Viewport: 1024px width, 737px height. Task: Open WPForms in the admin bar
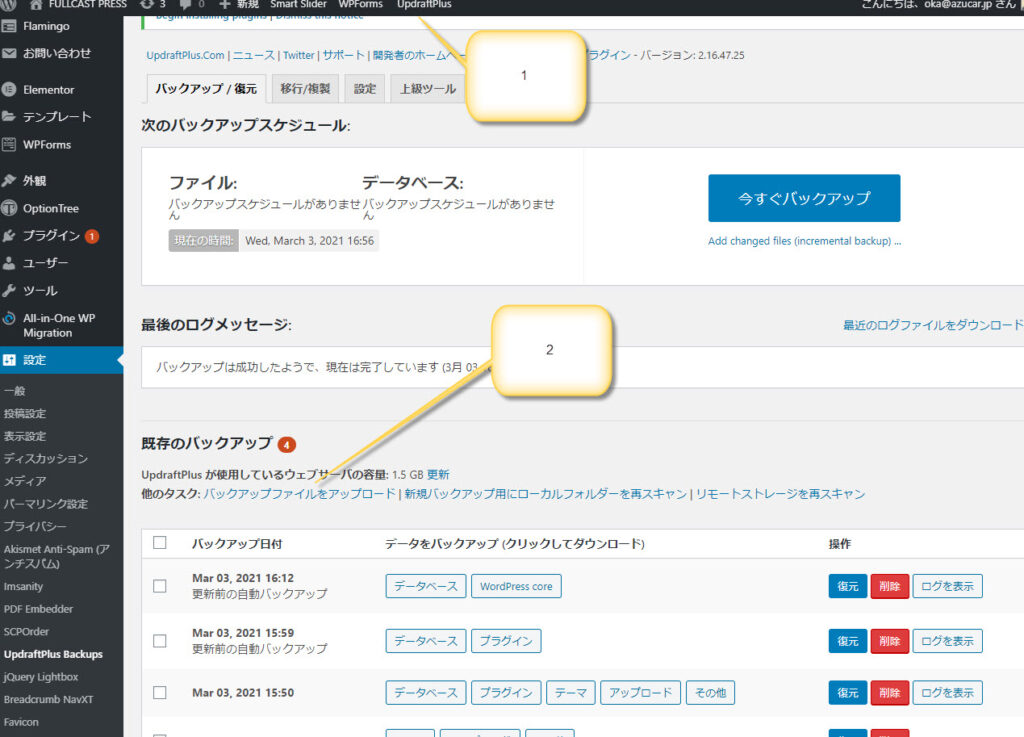pos(360,5)
